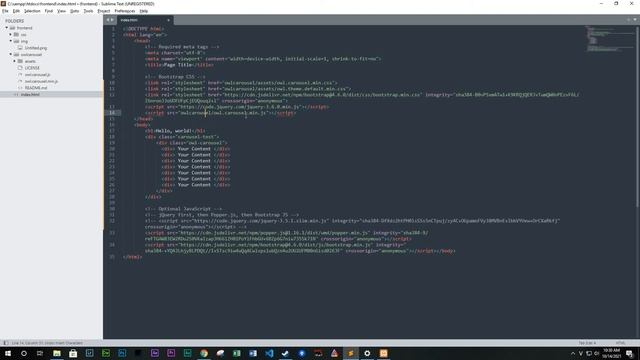Image resolution: width=640 pixels, height=360 pixels.
Task: Click the minimap code preview
Action: coord(610,39)
